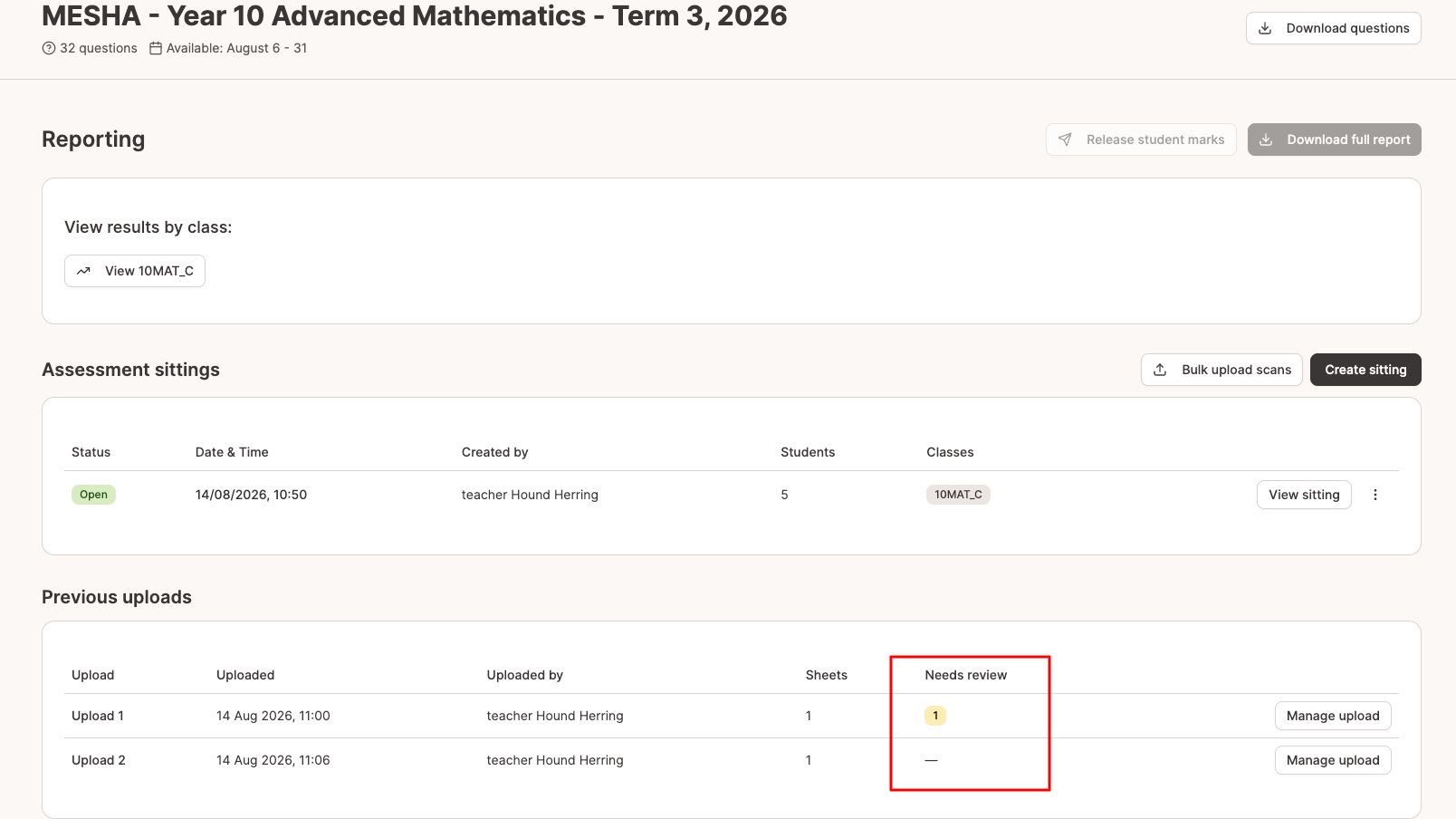Click the Date & Time column header

point(232,452)
